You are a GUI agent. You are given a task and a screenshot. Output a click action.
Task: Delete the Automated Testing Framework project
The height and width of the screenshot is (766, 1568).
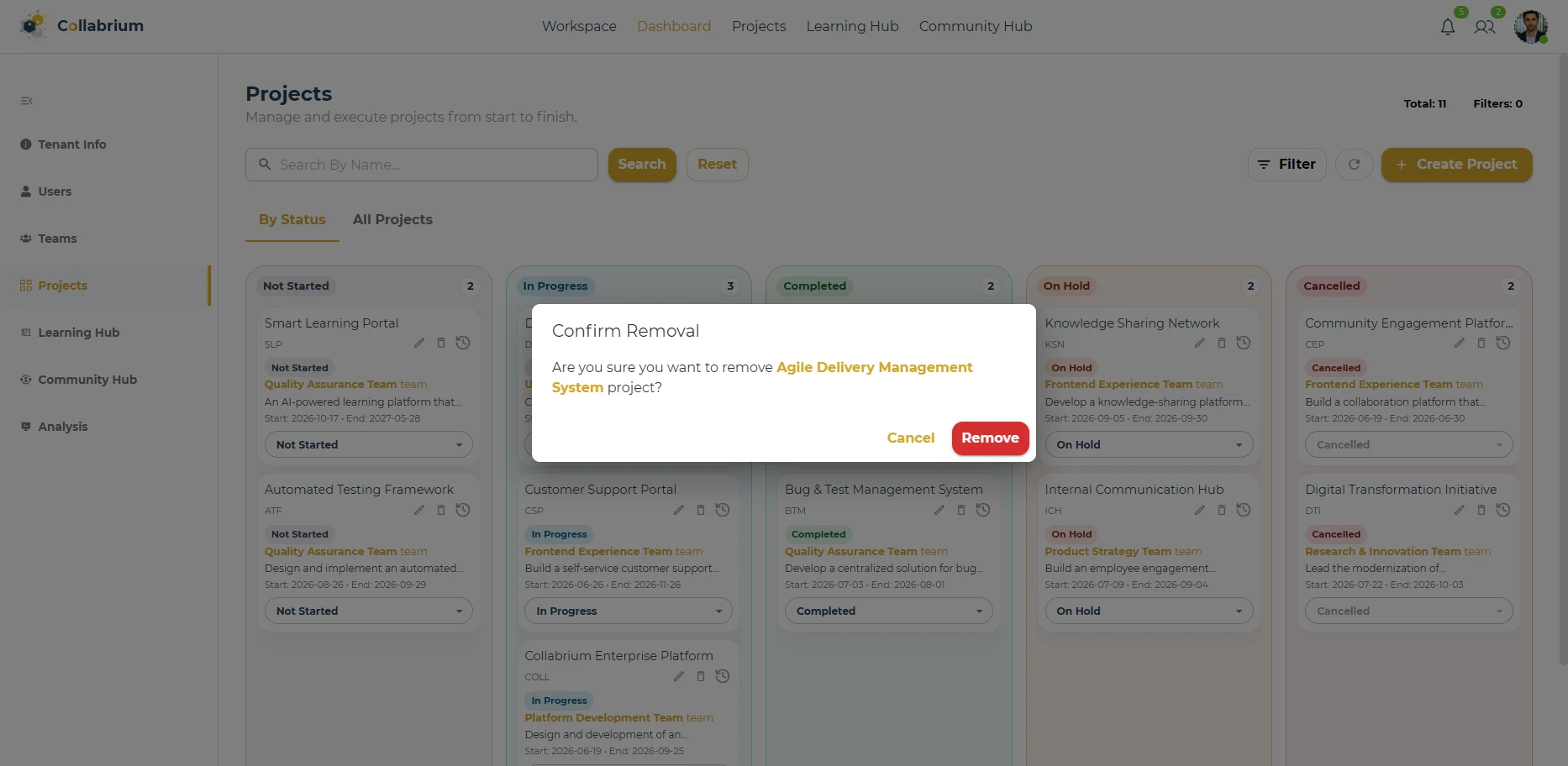440,510
